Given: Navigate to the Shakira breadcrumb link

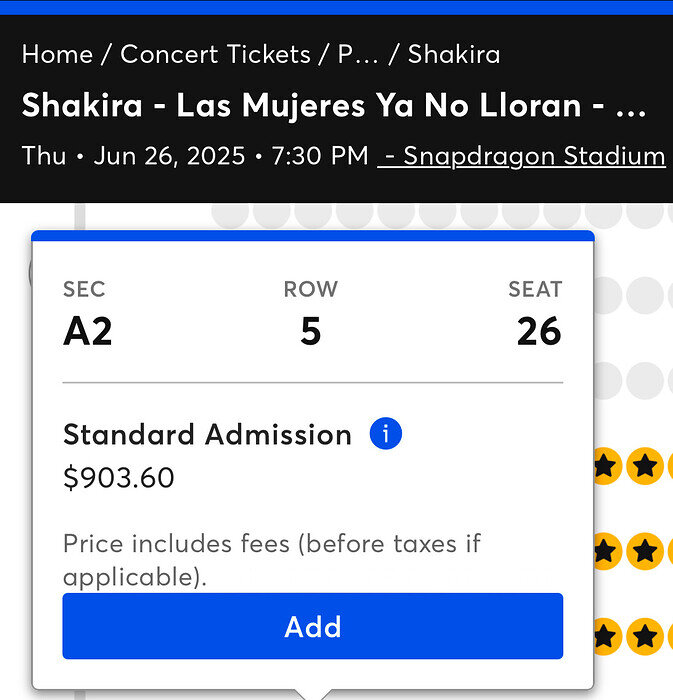Looking at the screenshot, I should coord(454,54).
